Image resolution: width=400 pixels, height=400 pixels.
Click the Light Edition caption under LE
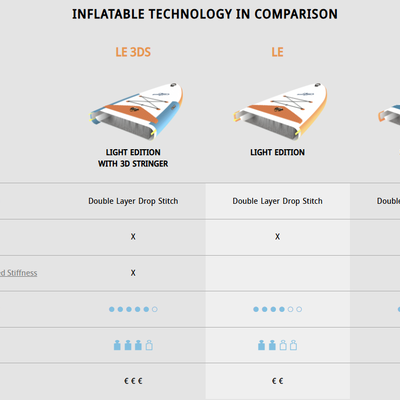point(277,152)
